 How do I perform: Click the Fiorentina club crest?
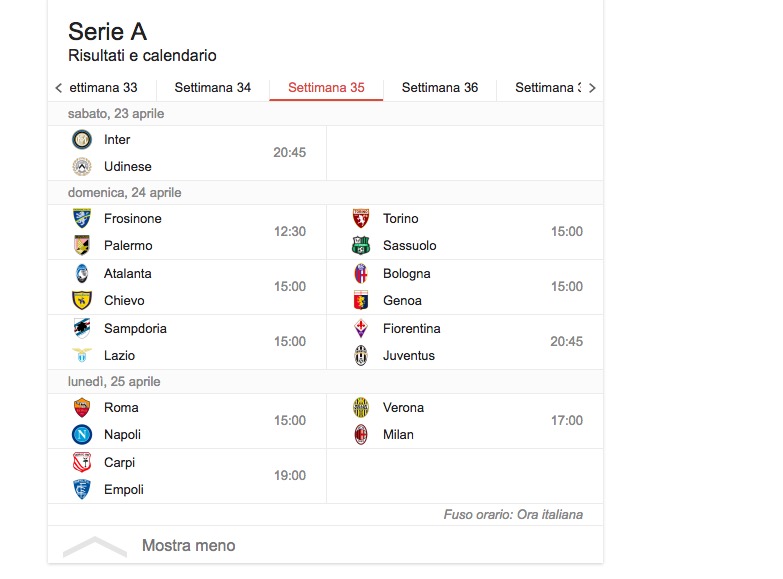pos(361,329)
